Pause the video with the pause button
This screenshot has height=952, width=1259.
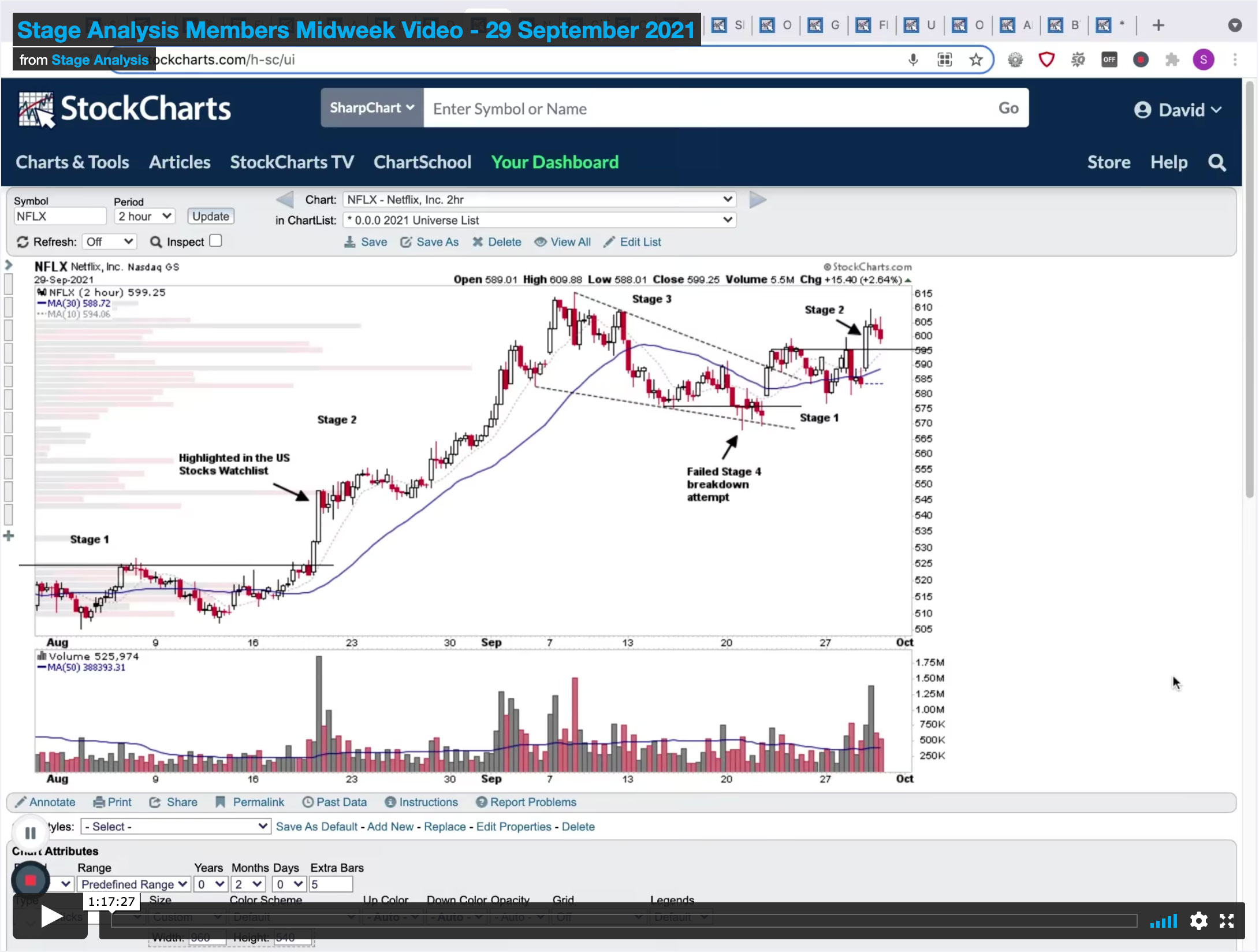click(x=30, y=833)
